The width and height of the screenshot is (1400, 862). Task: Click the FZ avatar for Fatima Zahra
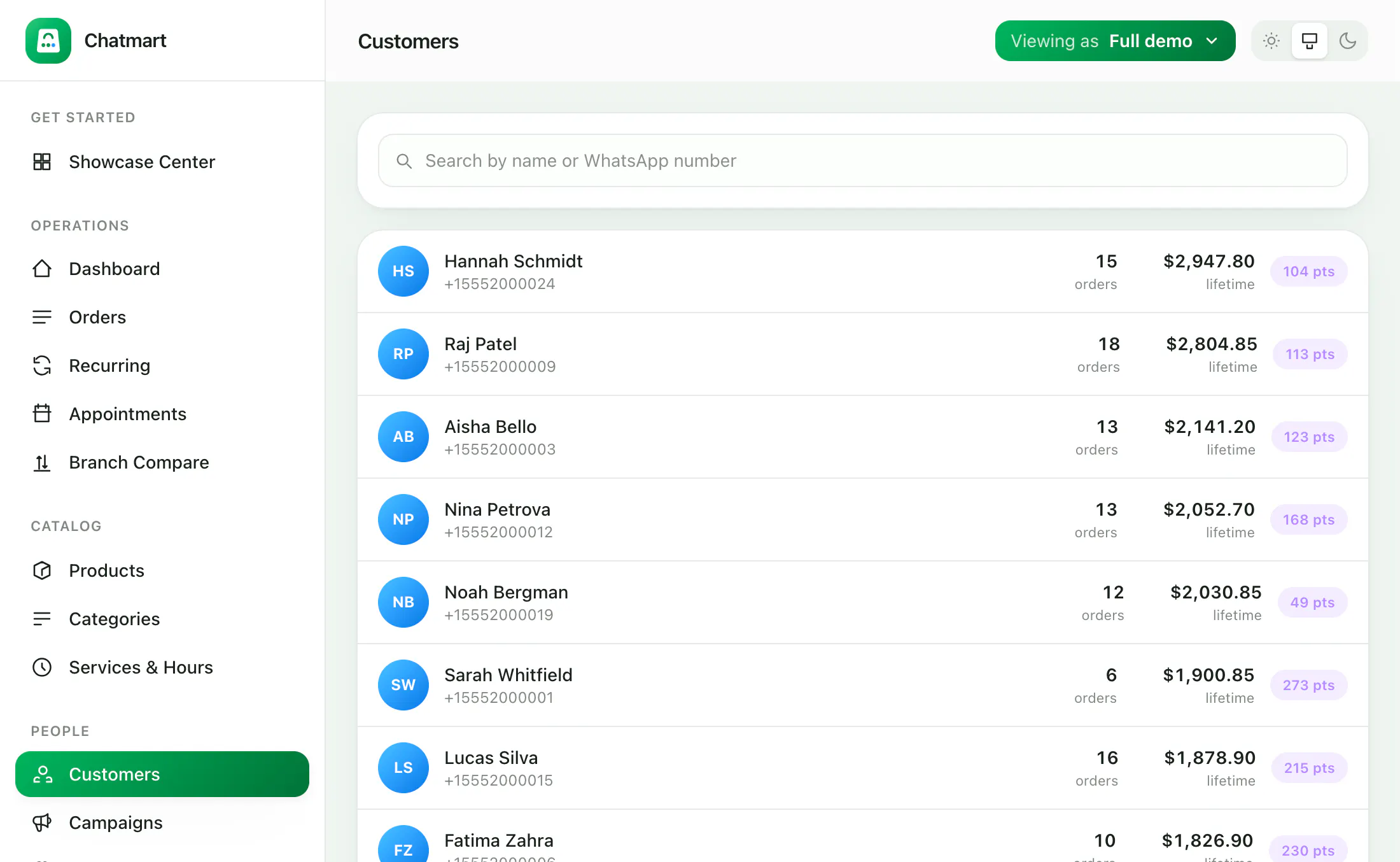[403, 844]
